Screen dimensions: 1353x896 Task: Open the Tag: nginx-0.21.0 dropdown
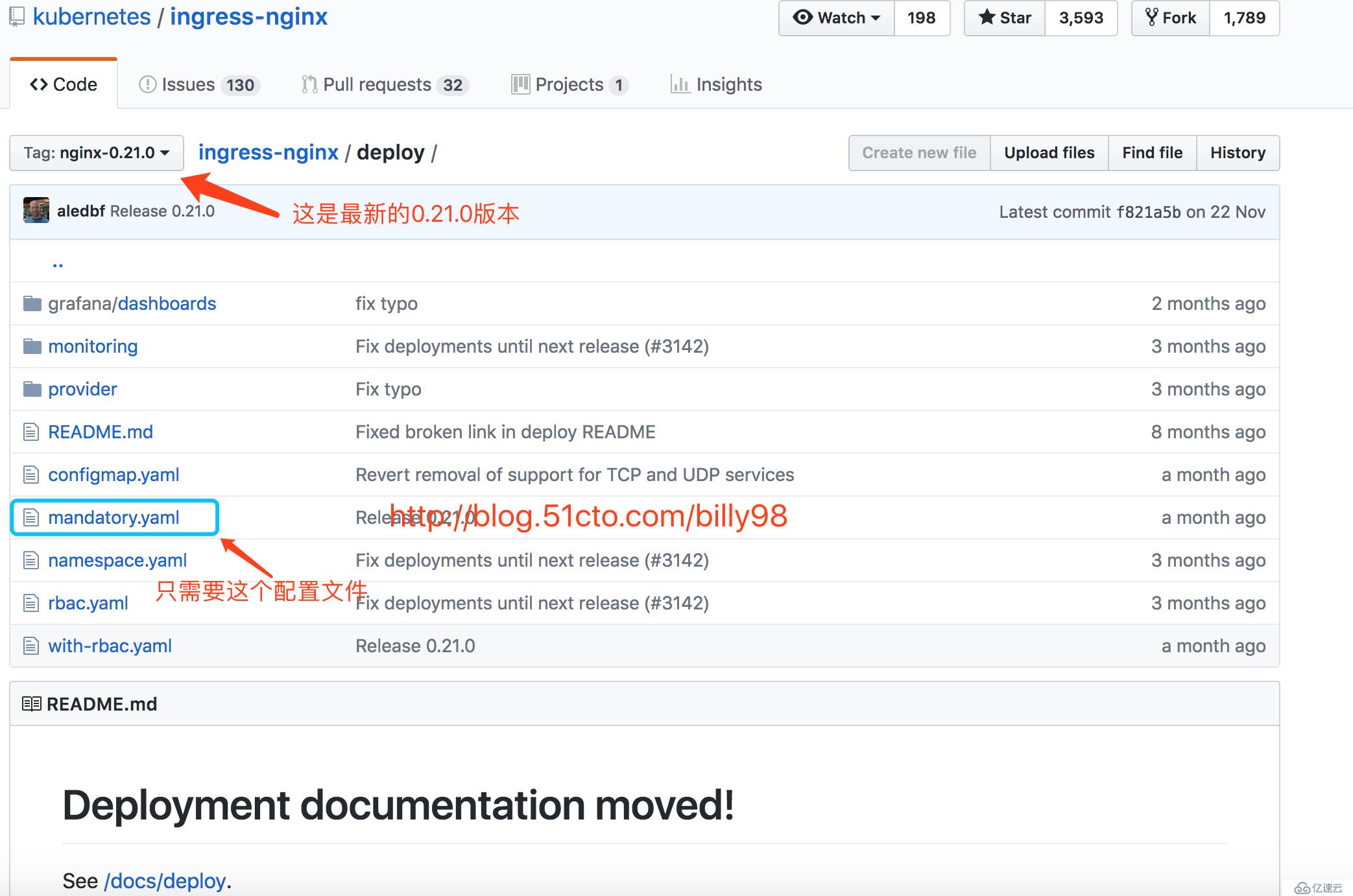point(97,153)
